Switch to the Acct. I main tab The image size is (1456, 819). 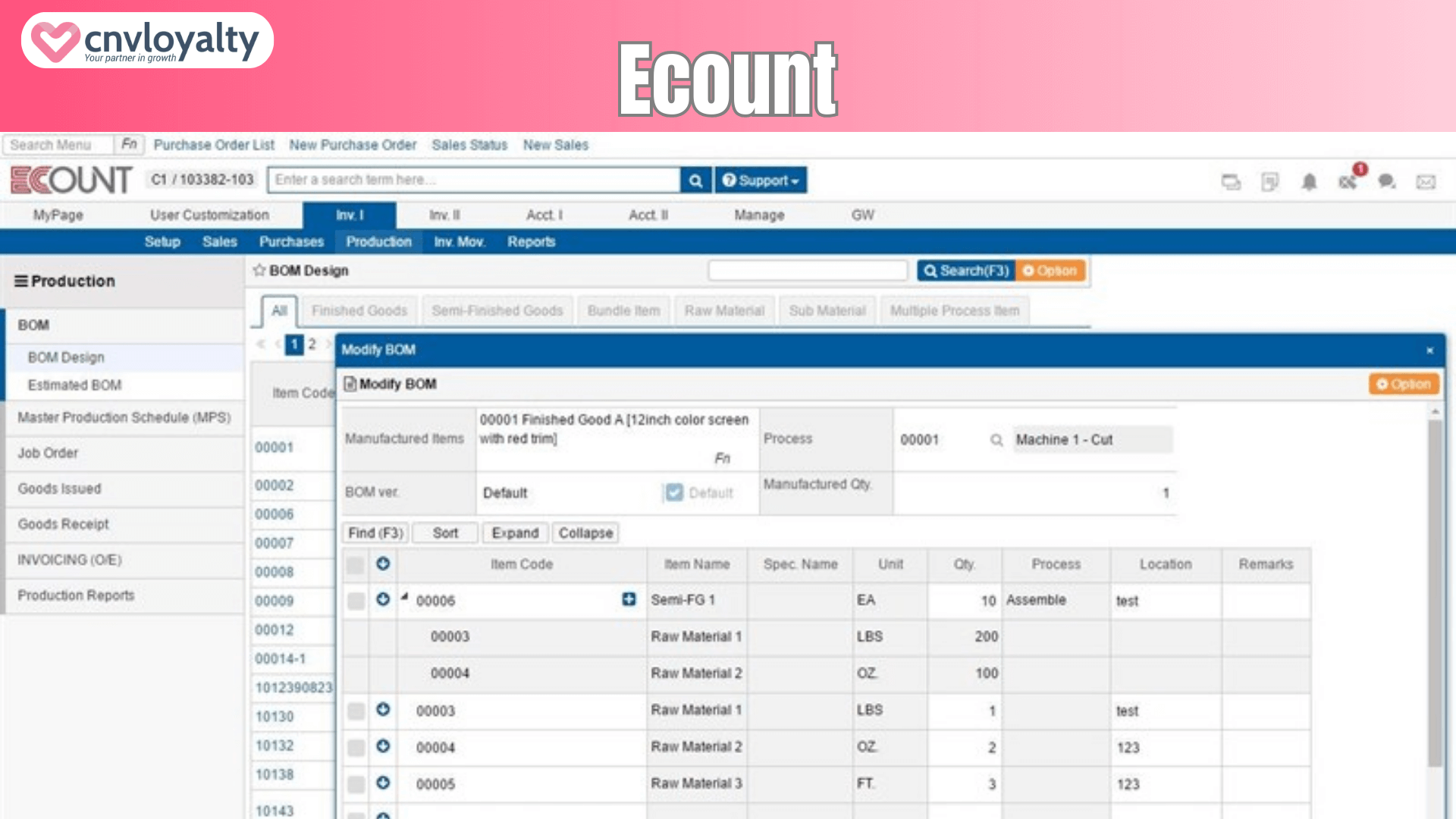544,215
